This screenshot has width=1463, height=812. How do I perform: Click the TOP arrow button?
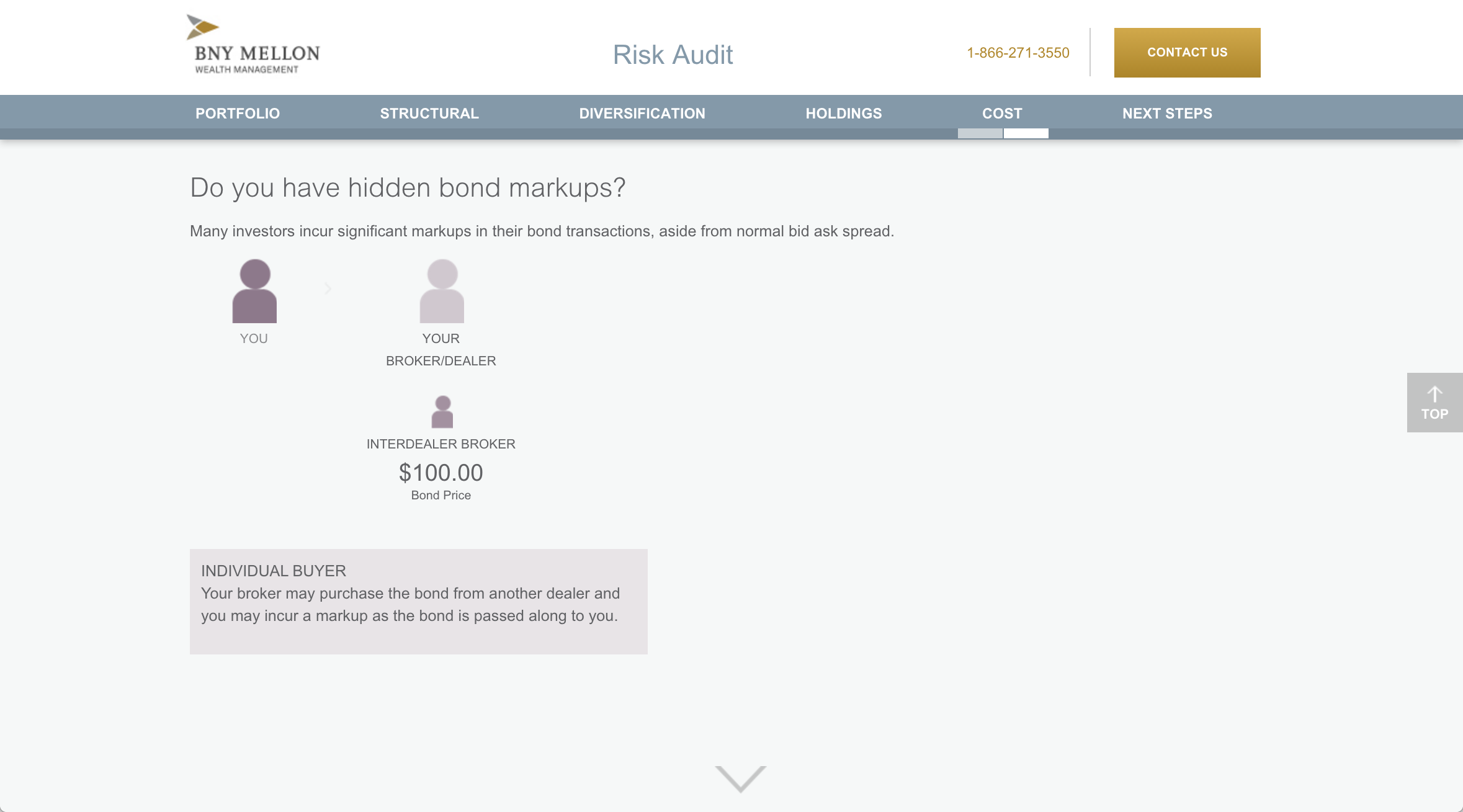coord(1434,403)
